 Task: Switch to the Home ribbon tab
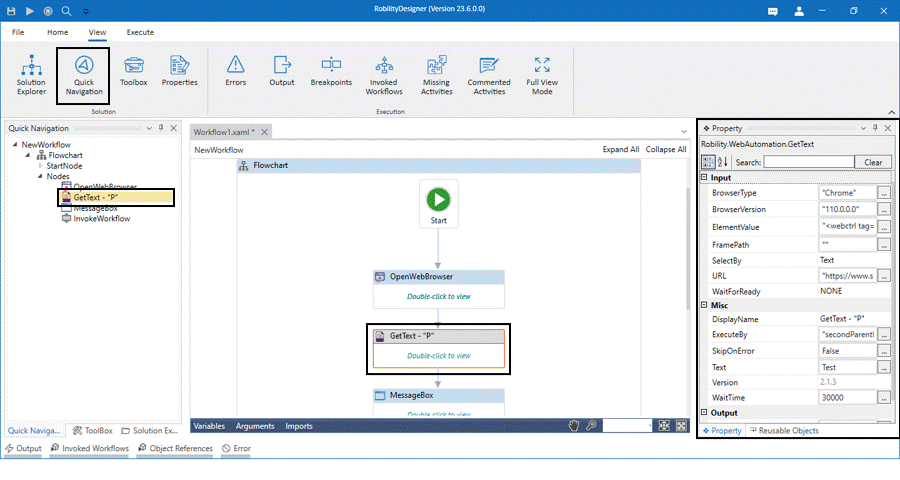click(x=57, y=32)
